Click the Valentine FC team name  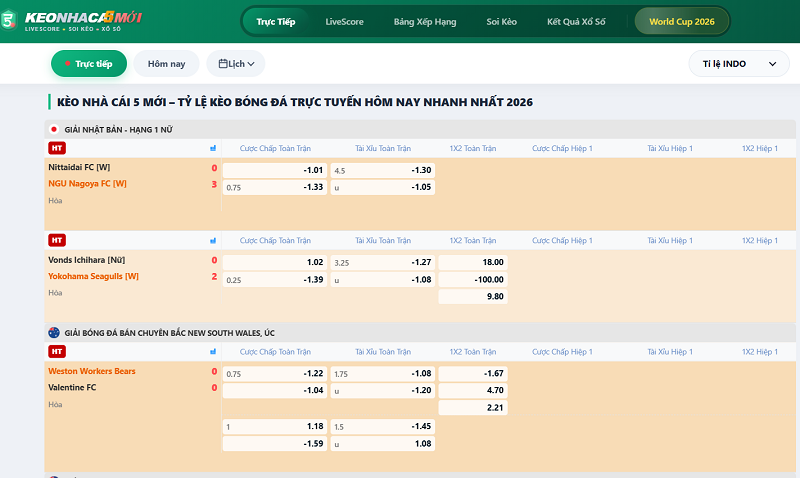tap(72, 388)
